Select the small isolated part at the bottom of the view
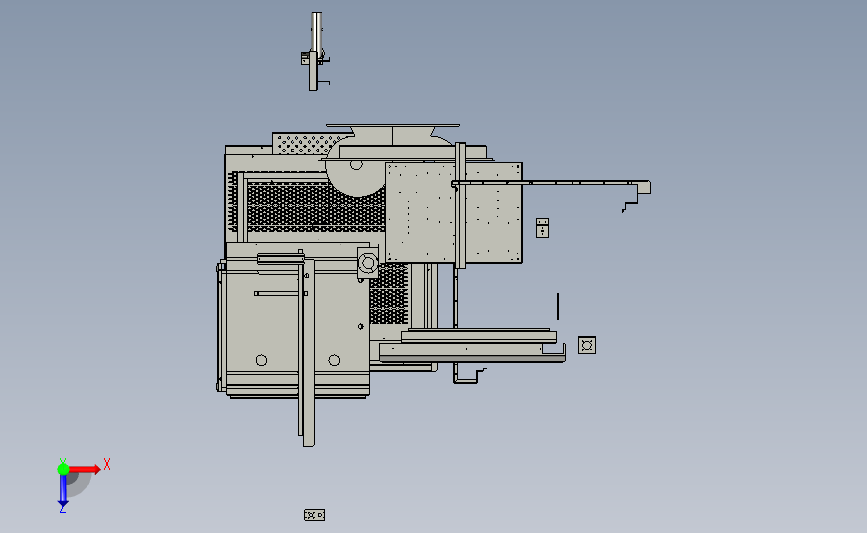The image size is (867, 533). click(x=315, y=515)
